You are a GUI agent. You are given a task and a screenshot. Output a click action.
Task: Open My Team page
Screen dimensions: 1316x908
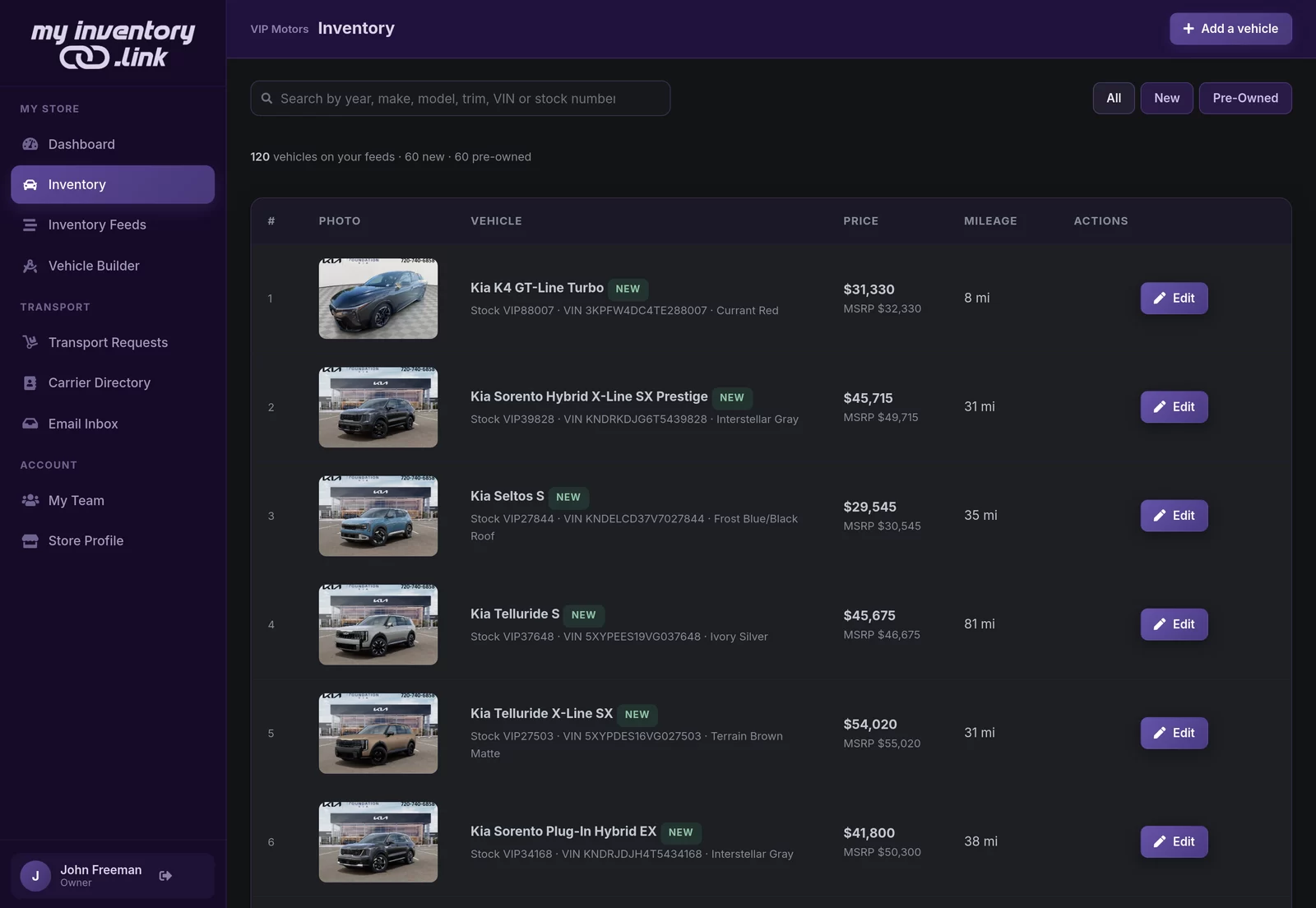click(113, 500)
